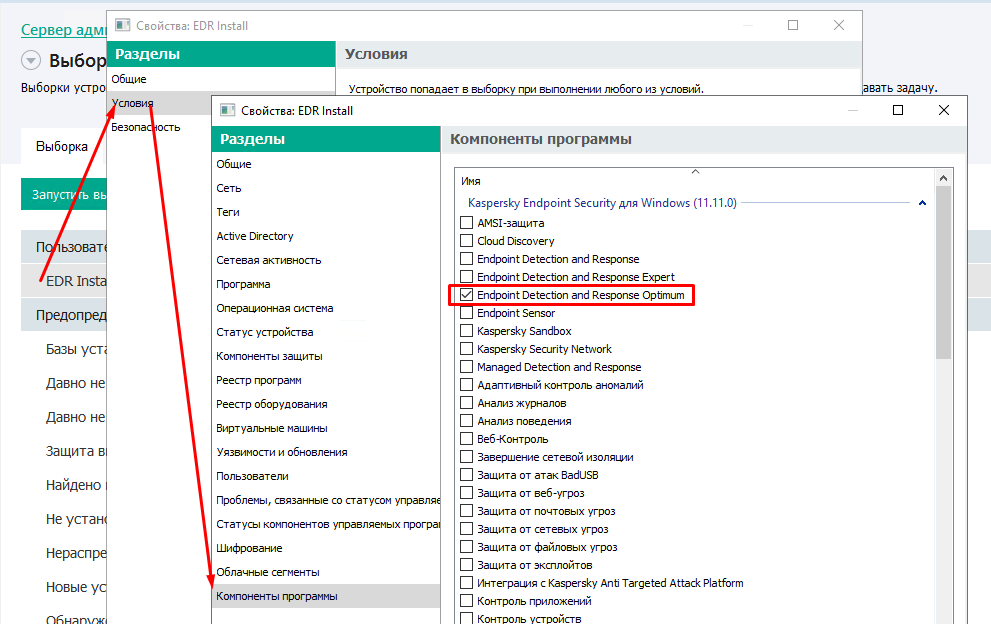Check the Веб-Контроль checkbox
This screenshot has width=991, height=624.
466,439
